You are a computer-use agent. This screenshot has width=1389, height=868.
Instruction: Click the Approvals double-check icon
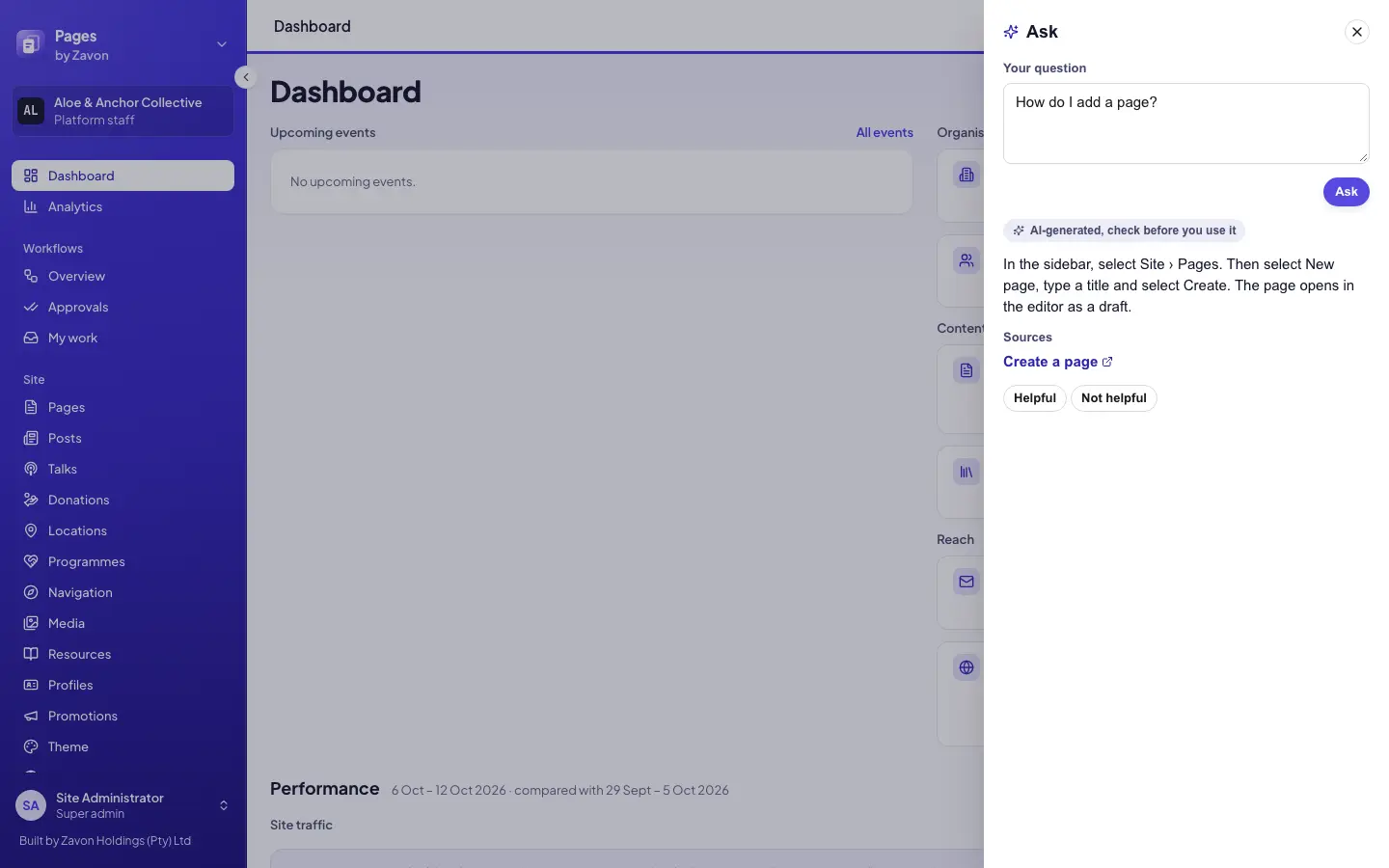point(31,307)
